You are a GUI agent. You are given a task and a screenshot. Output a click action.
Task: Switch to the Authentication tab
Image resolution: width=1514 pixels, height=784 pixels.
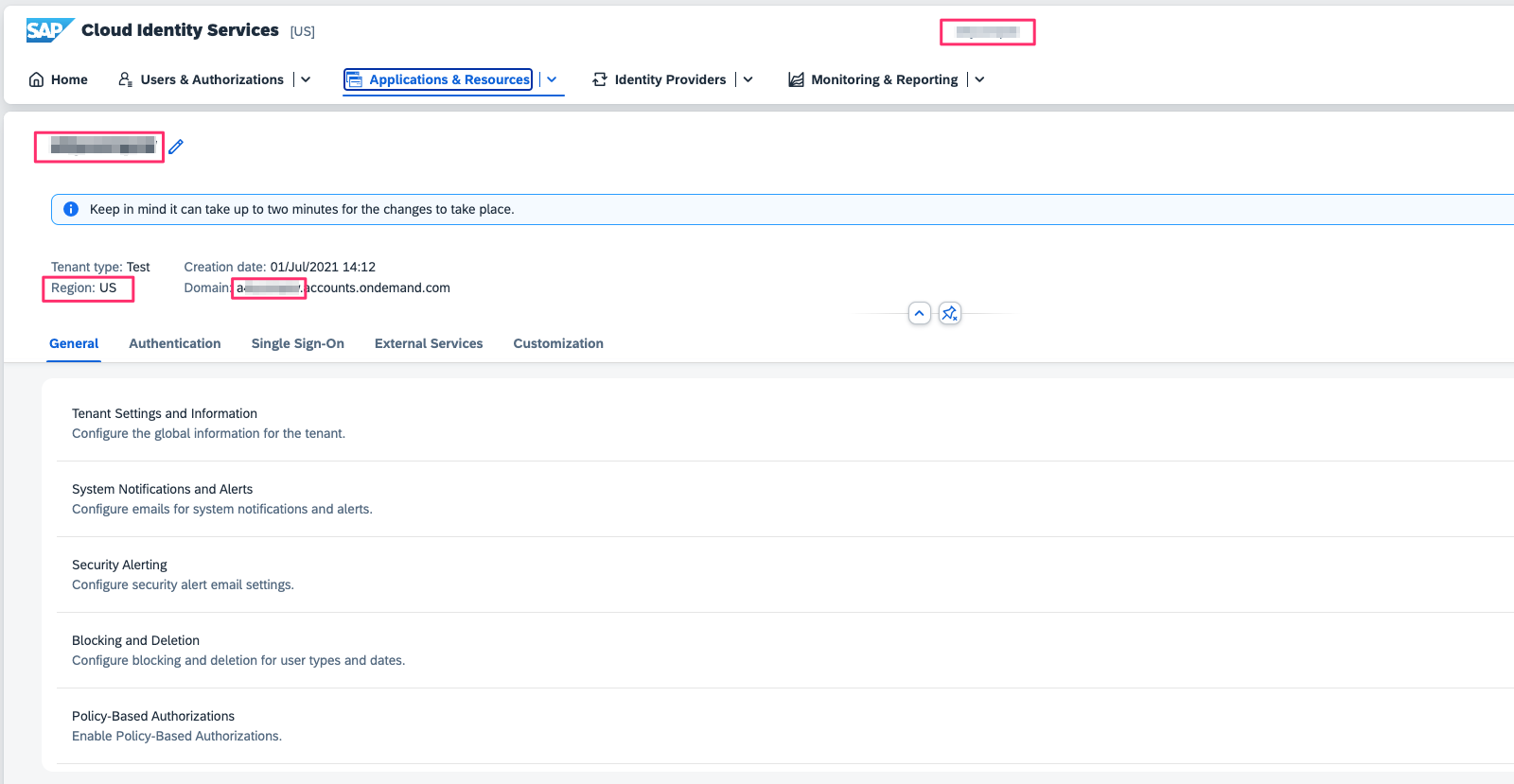(x=175, y=343)
